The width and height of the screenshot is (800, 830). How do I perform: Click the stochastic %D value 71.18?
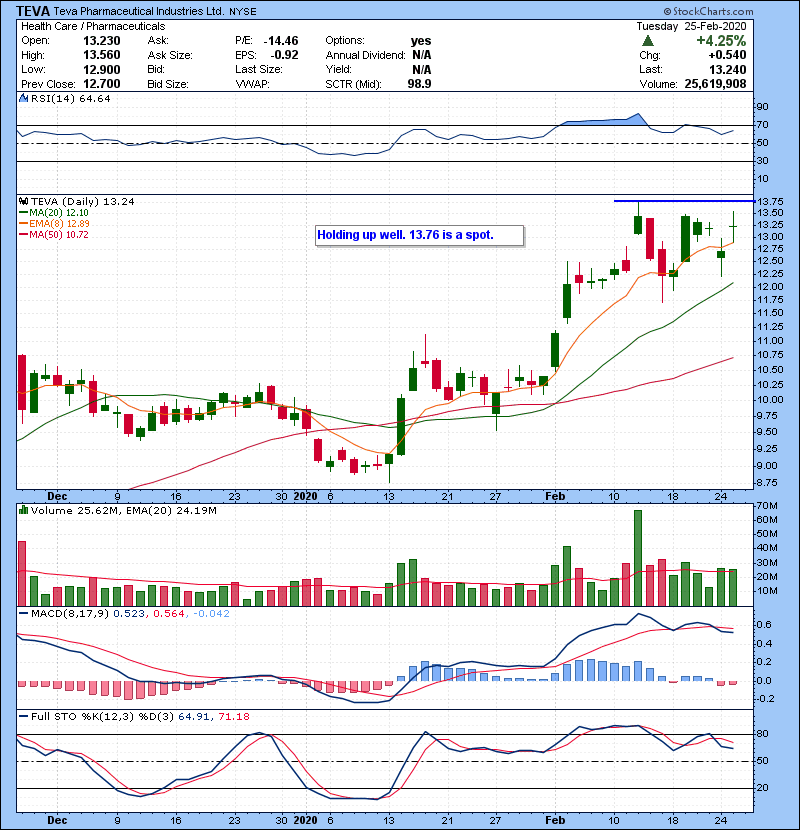tap(233, 717)
